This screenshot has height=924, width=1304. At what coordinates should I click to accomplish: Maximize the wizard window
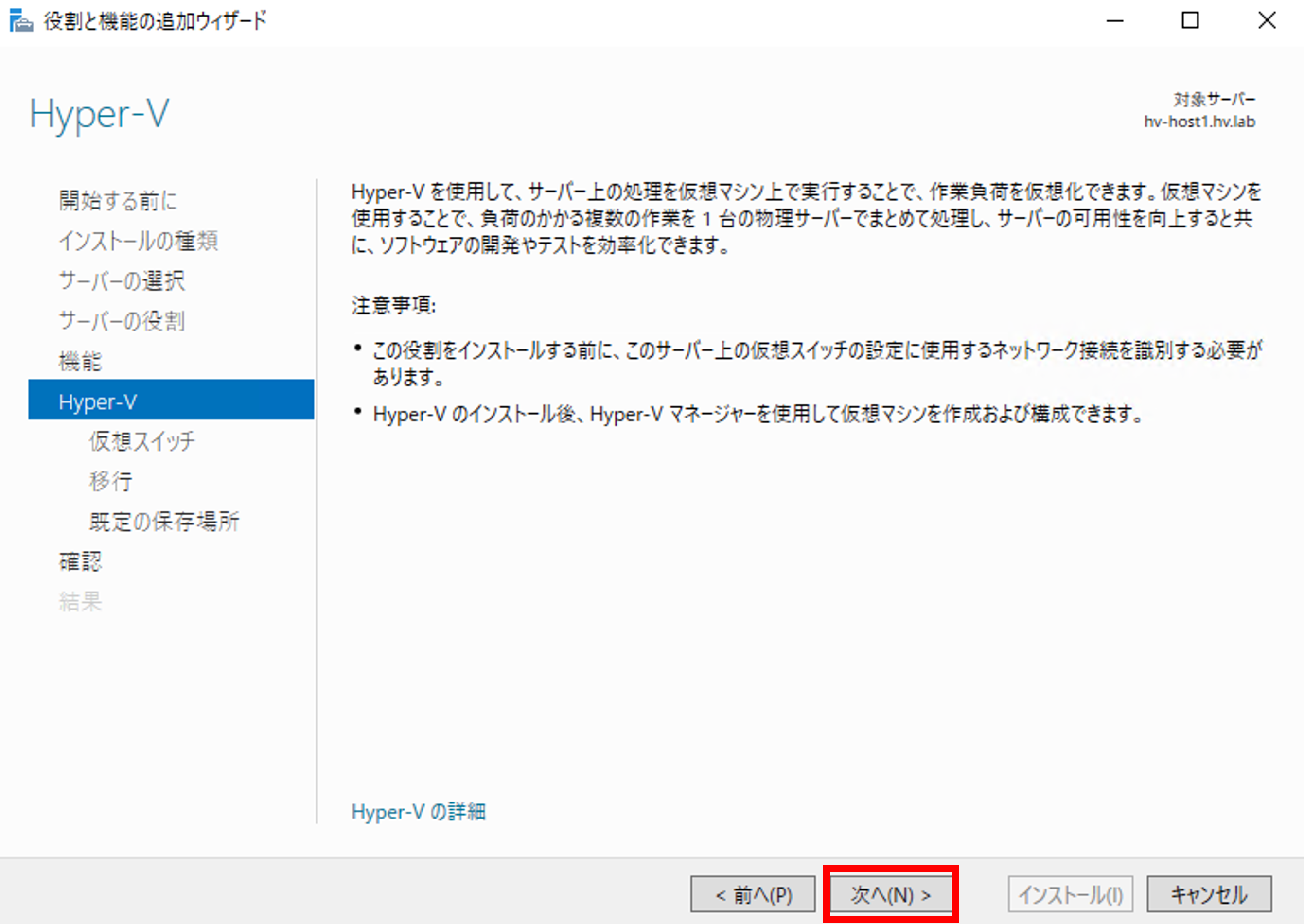point(1190,21)
